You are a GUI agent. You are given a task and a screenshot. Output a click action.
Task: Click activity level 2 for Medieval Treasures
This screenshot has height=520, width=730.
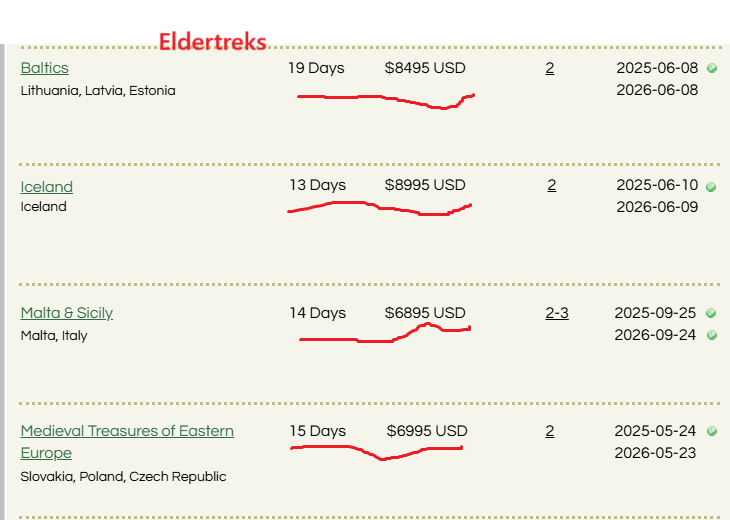point(550,431)
